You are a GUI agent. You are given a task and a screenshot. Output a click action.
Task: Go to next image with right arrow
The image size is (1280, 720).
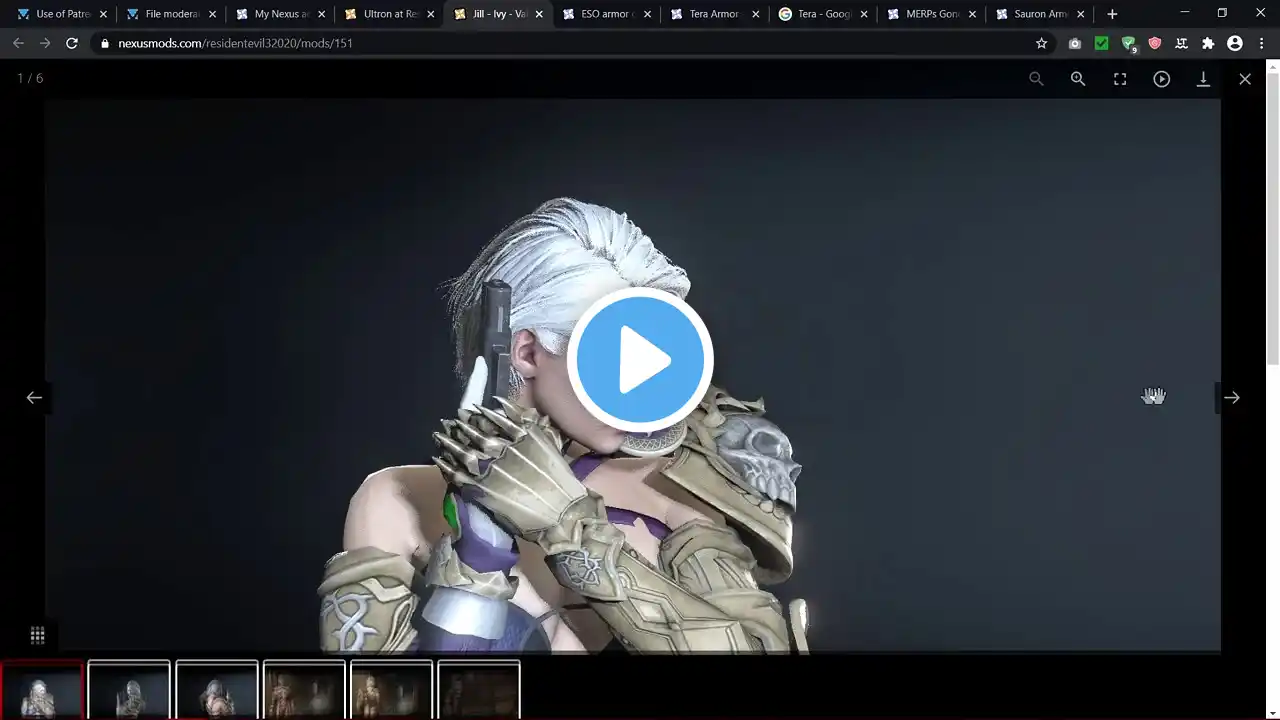point(1232,397)
